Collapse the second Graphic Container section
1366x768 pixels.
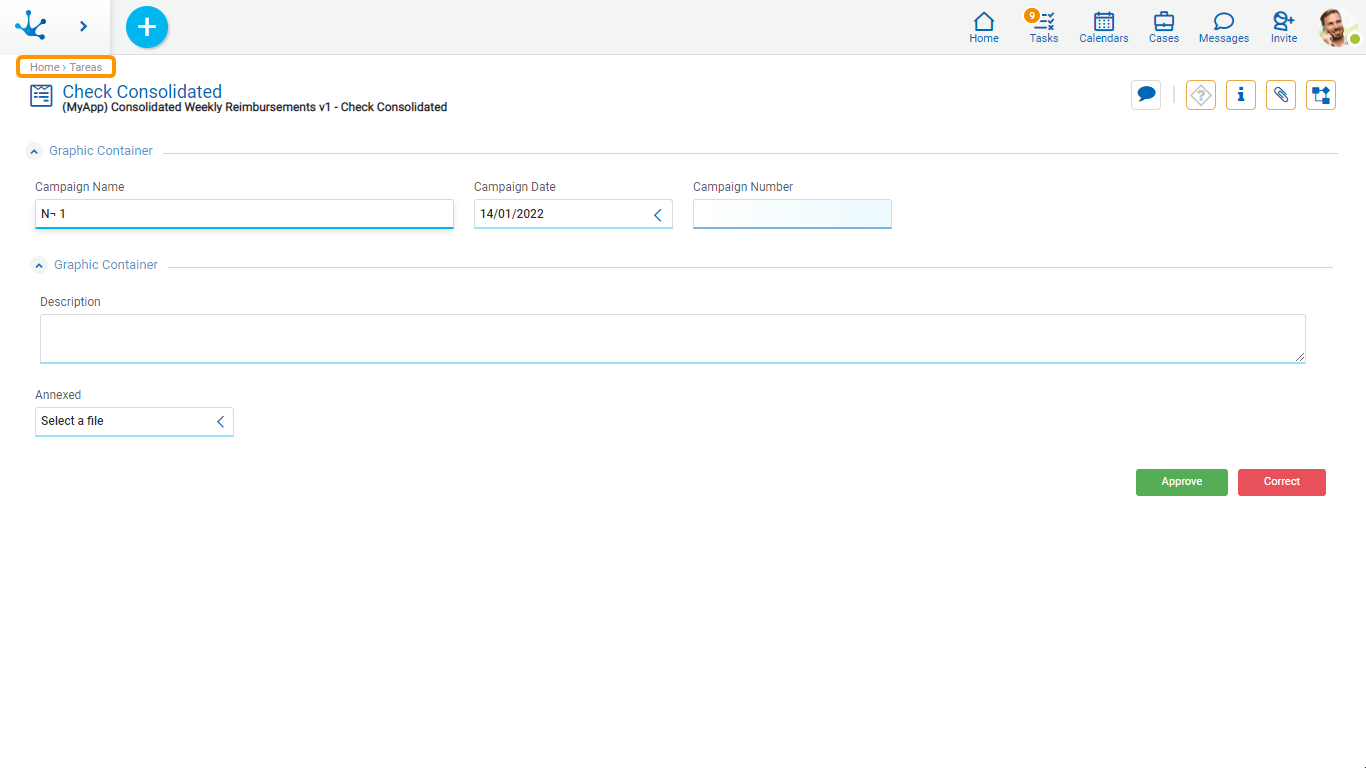40,266
